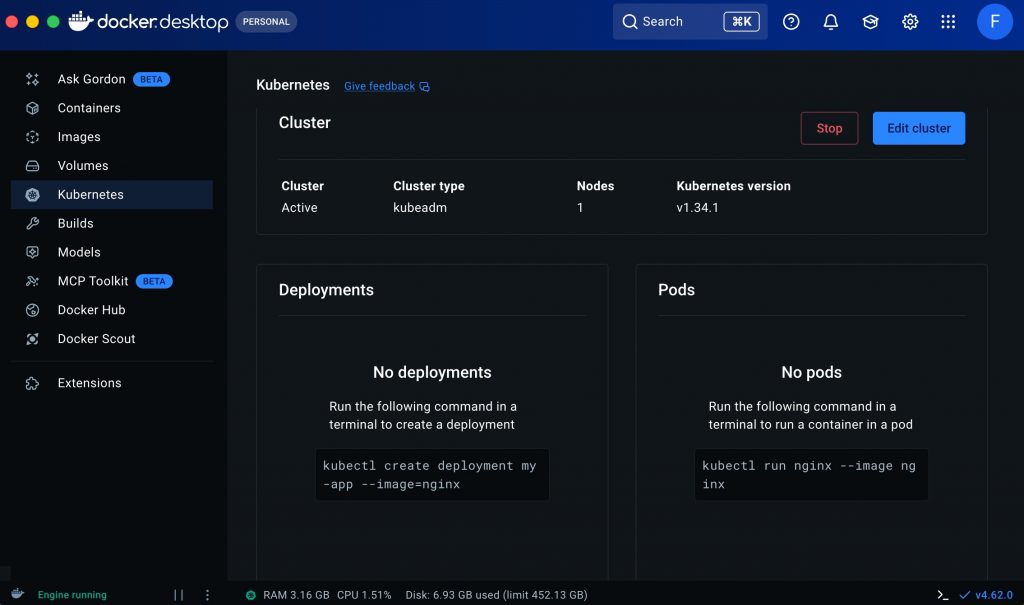
Task: Open the Learning center graduation cap icon
Action: (x=870, y=22)
